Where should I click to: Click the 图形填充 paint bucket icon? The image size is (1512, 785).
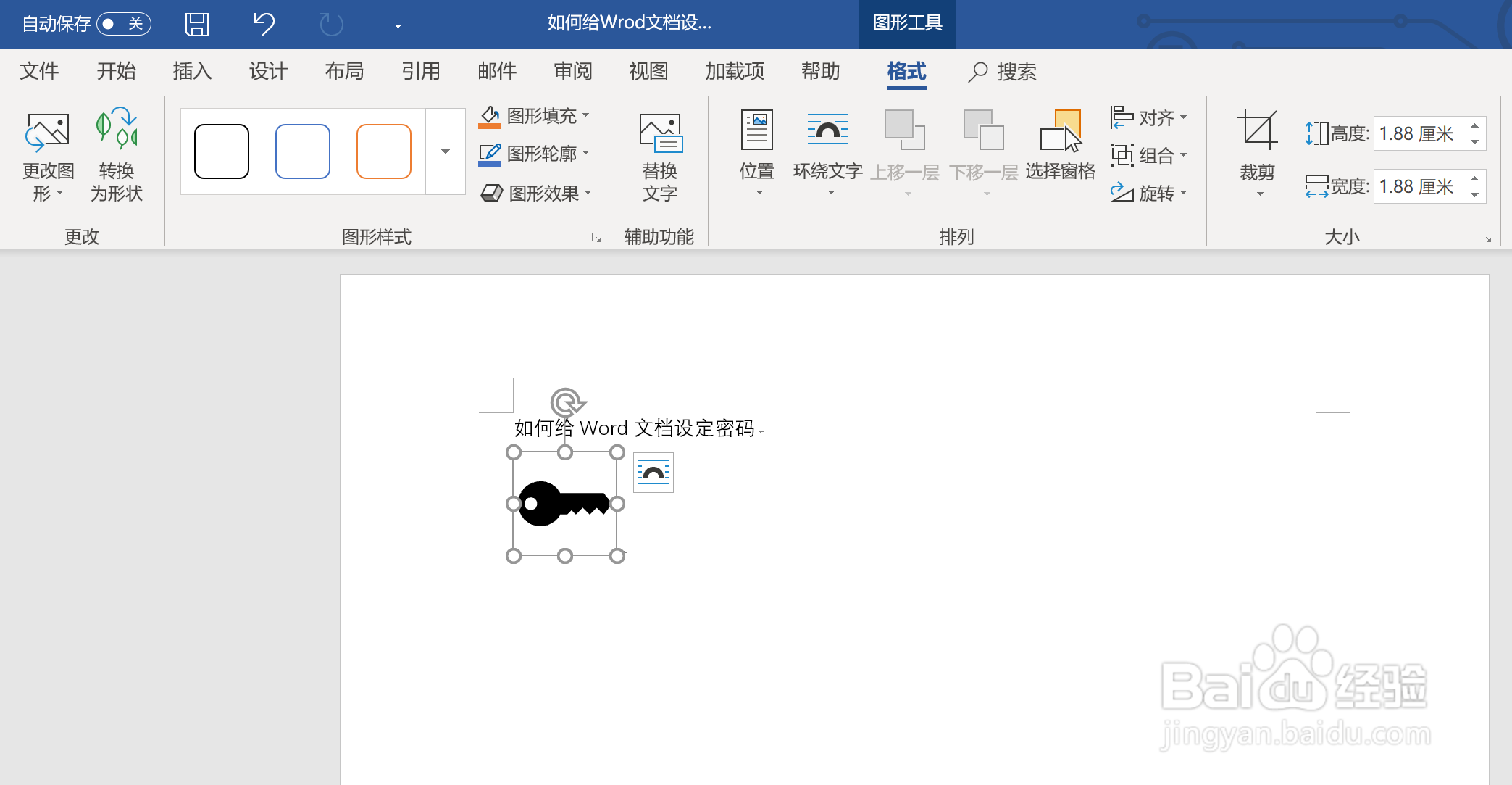click(x=490, y=116)
